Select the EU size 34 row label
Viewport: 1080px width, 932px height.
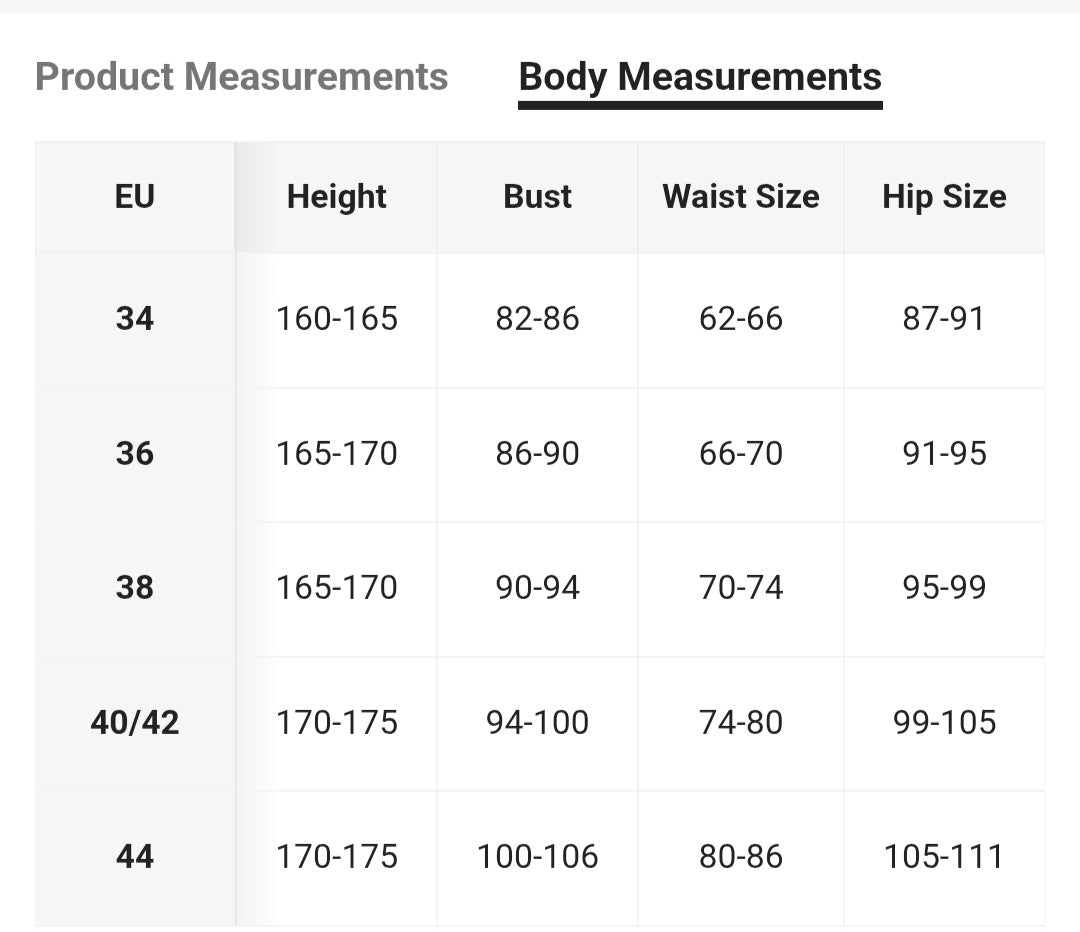[135, 319]
